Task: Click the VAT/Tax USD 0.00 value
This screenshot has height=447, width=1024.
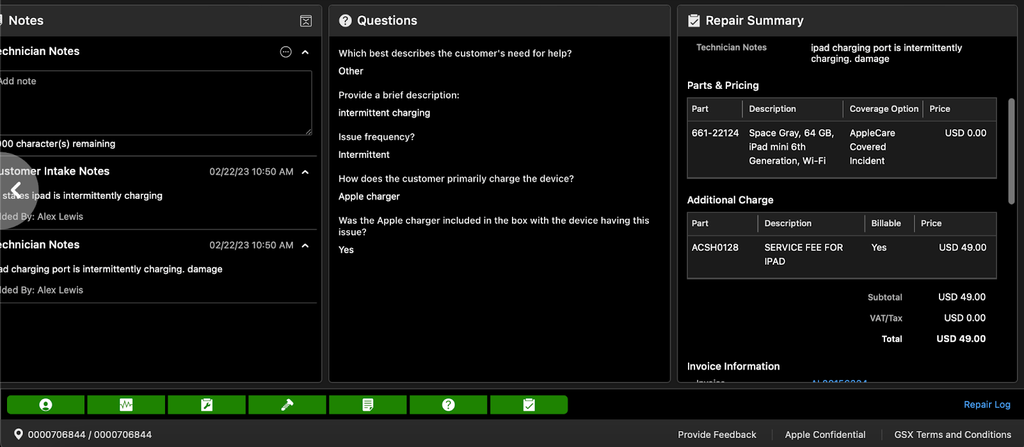Action: pos(964,318)
